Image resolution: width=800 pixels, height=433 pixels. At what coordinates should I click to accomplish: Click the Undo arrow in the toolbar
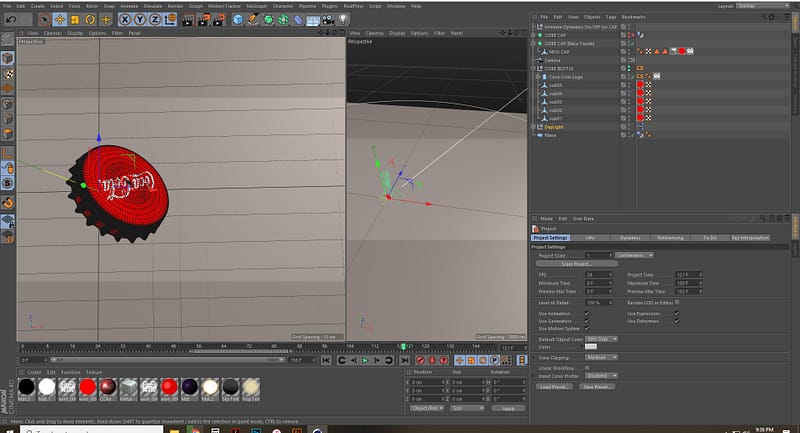(11, 20)
